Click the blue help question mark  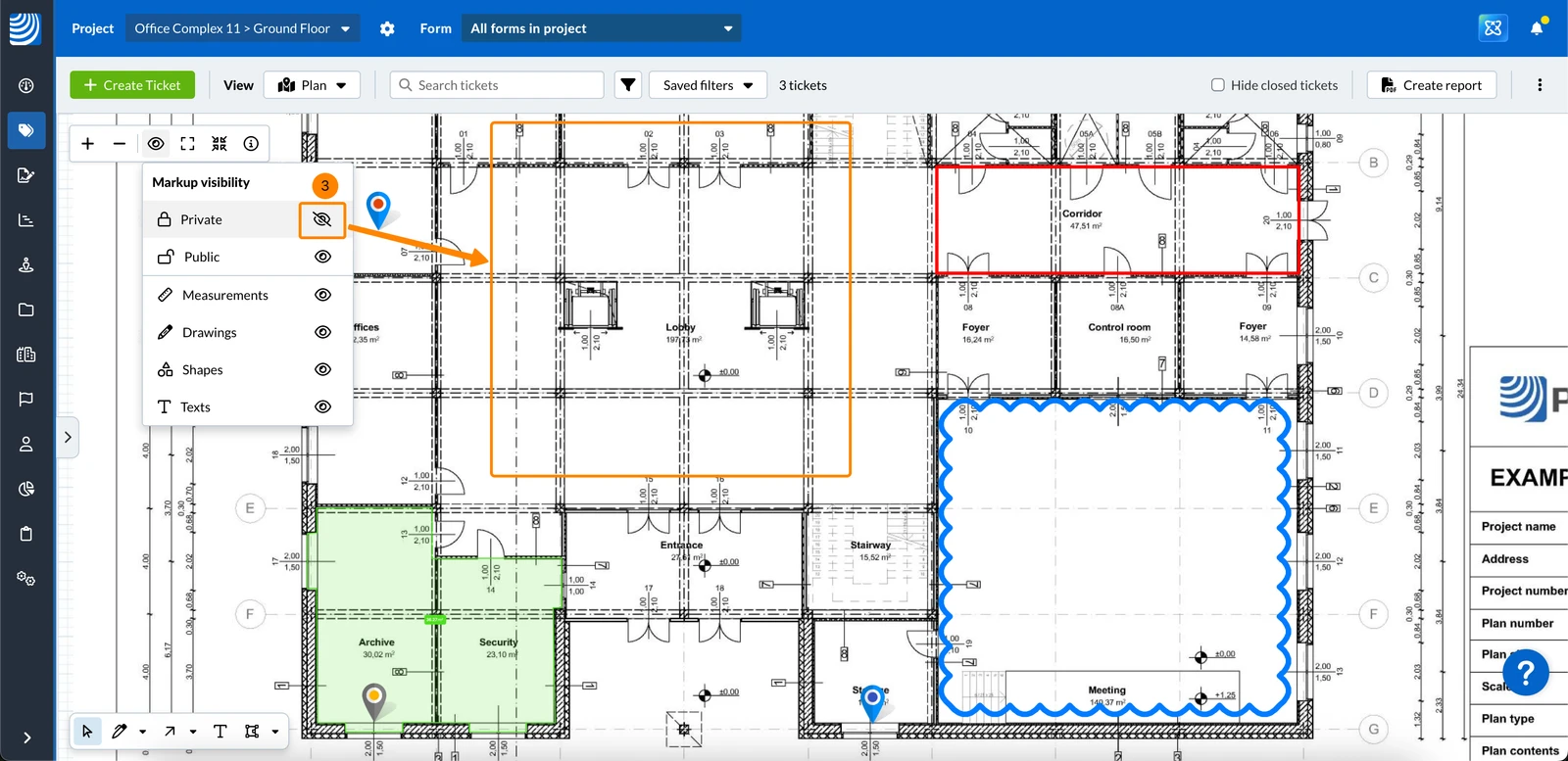[x=1526, y=673]
